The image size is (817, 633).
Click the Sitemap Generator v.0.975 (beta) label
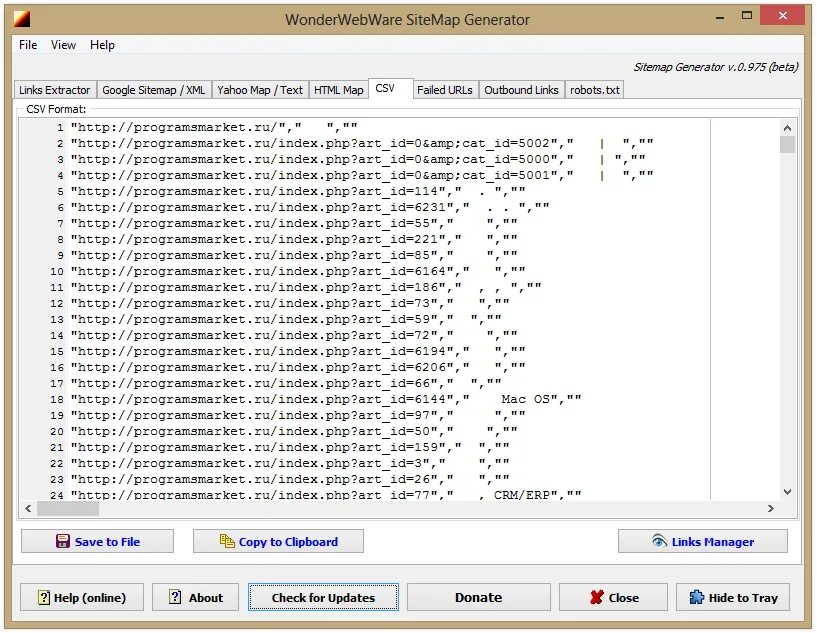tap(716, 67)
